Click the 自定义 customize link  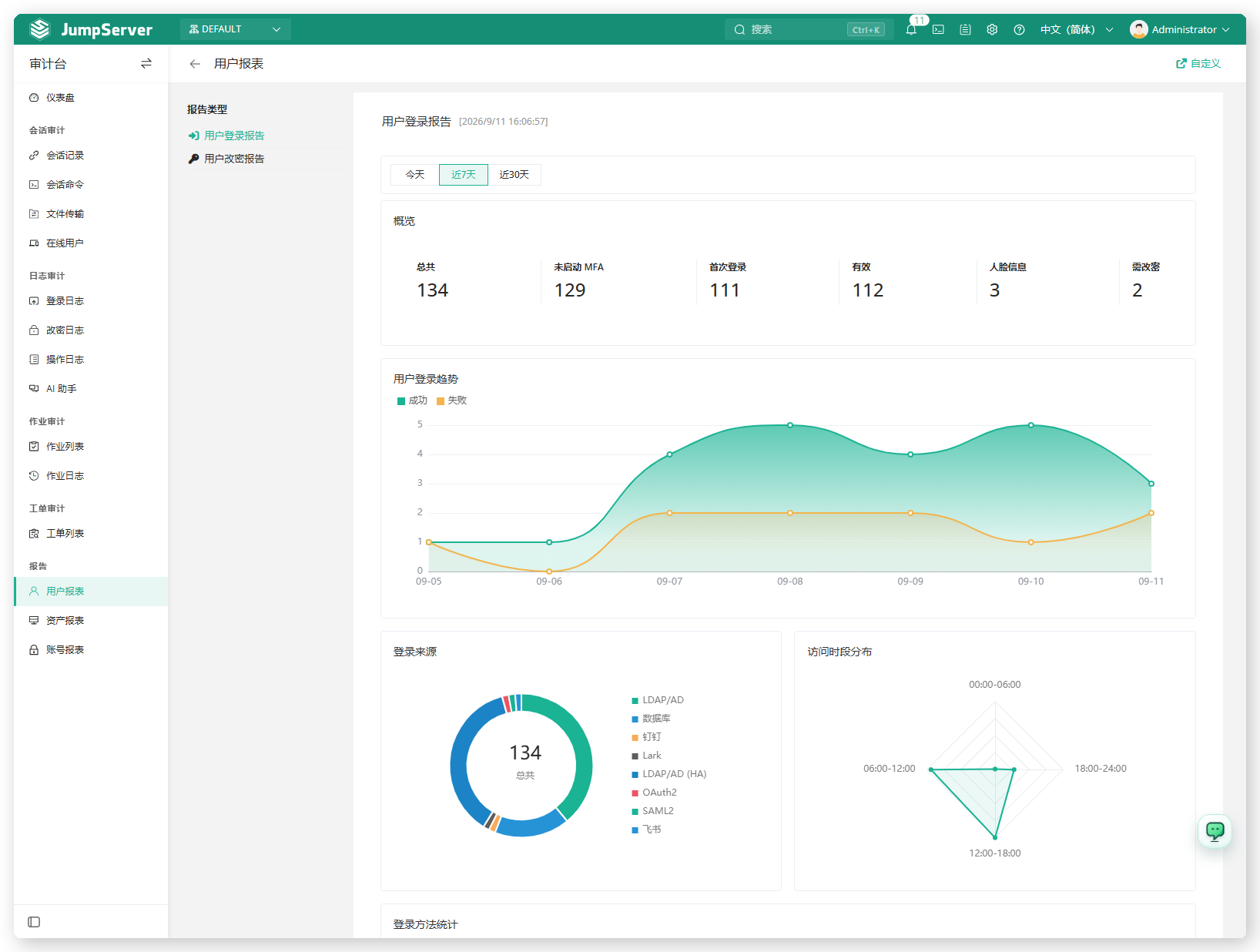[1198, 64]
